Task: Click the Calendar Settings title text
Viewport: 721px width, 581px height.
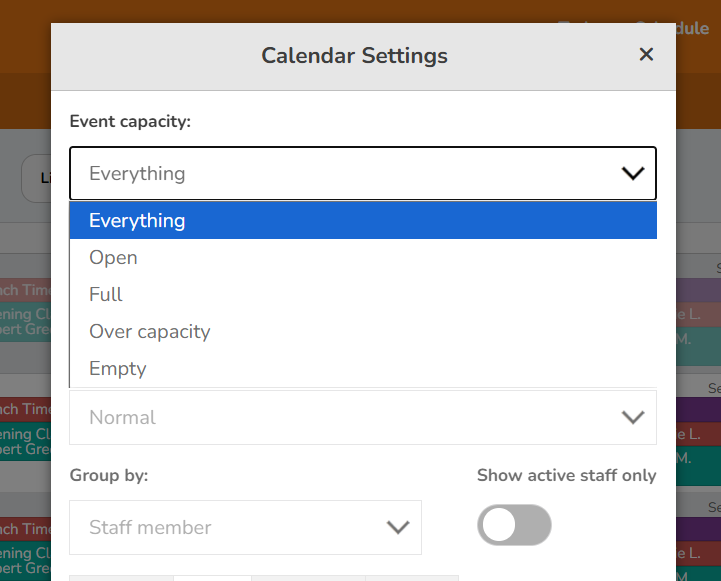Action: tap(354, 55)
